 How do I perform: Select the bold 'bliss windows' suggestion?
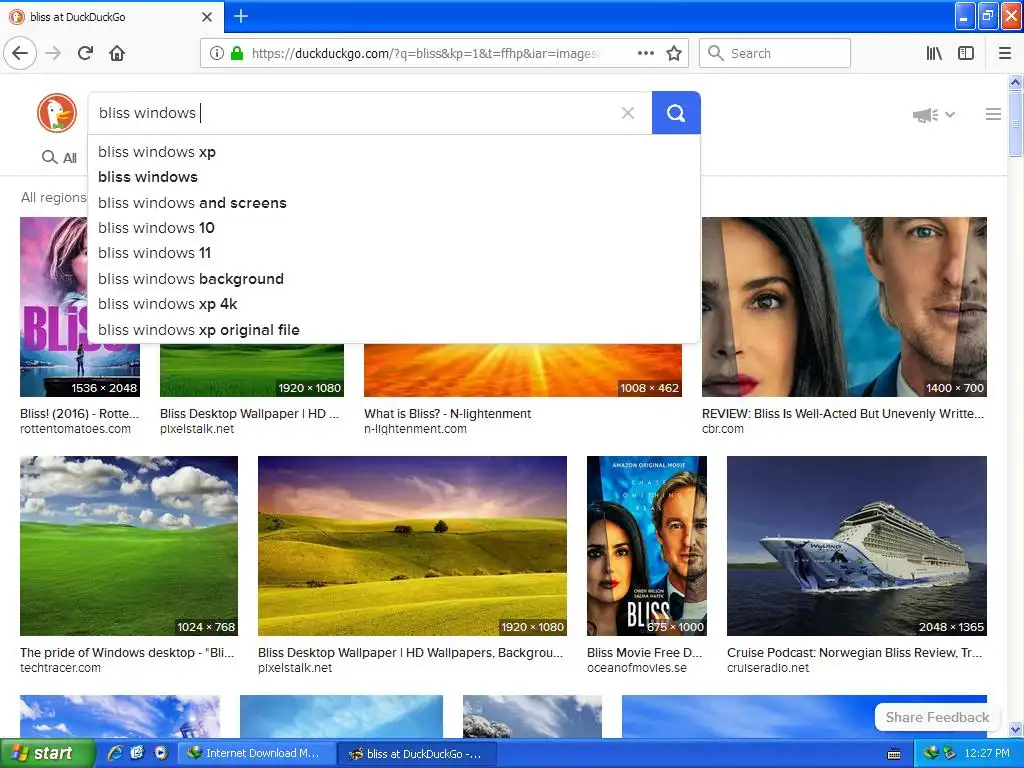point(394,177)
